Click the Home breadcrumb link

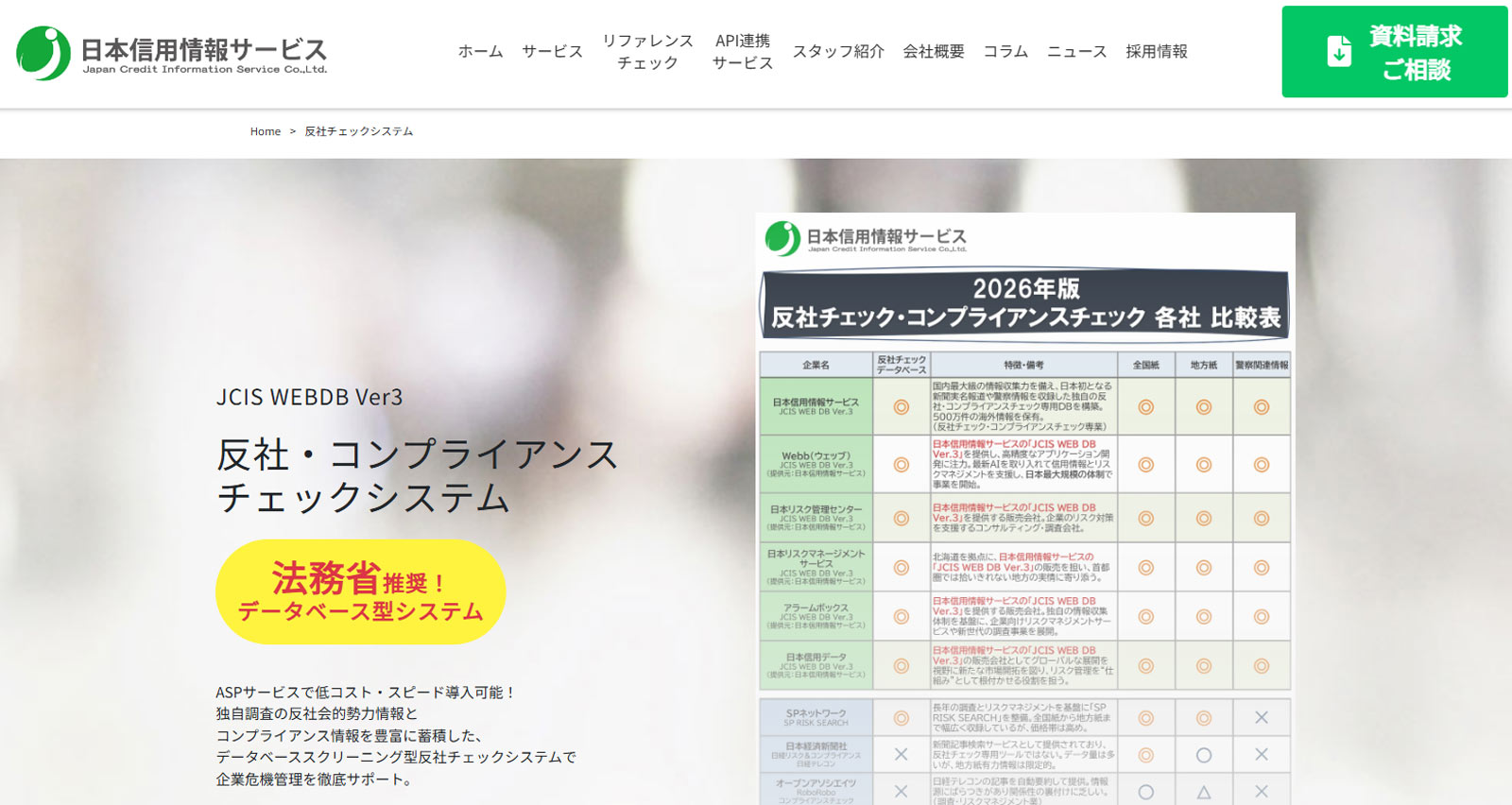pyautogui.click(x=265, y=131)
